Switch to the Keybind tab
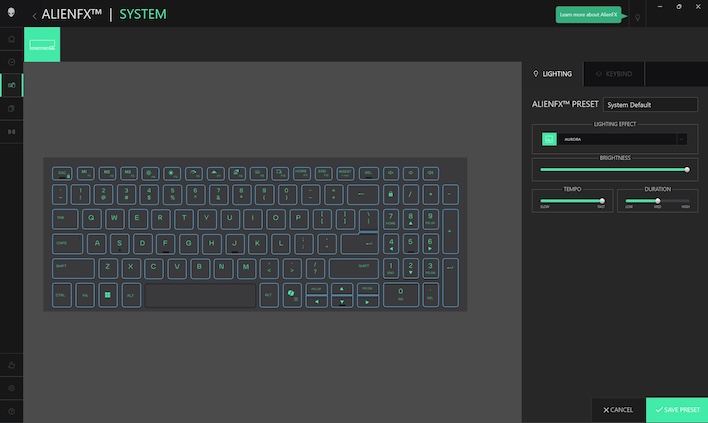 click(612, 74)
